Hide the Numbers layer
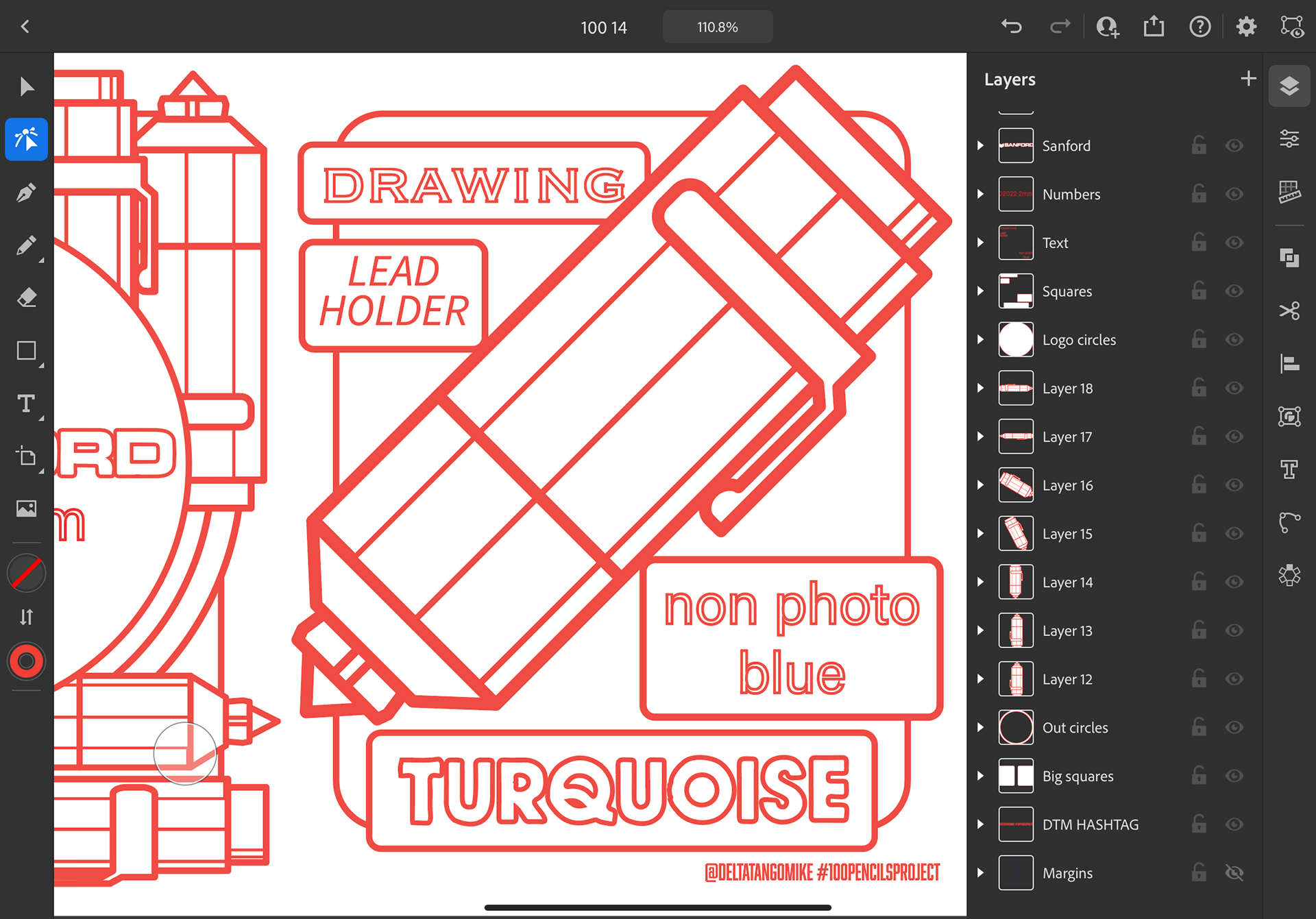This screenshot has width=1316, height=919. pyautogui.click(x=1234, y=194)
